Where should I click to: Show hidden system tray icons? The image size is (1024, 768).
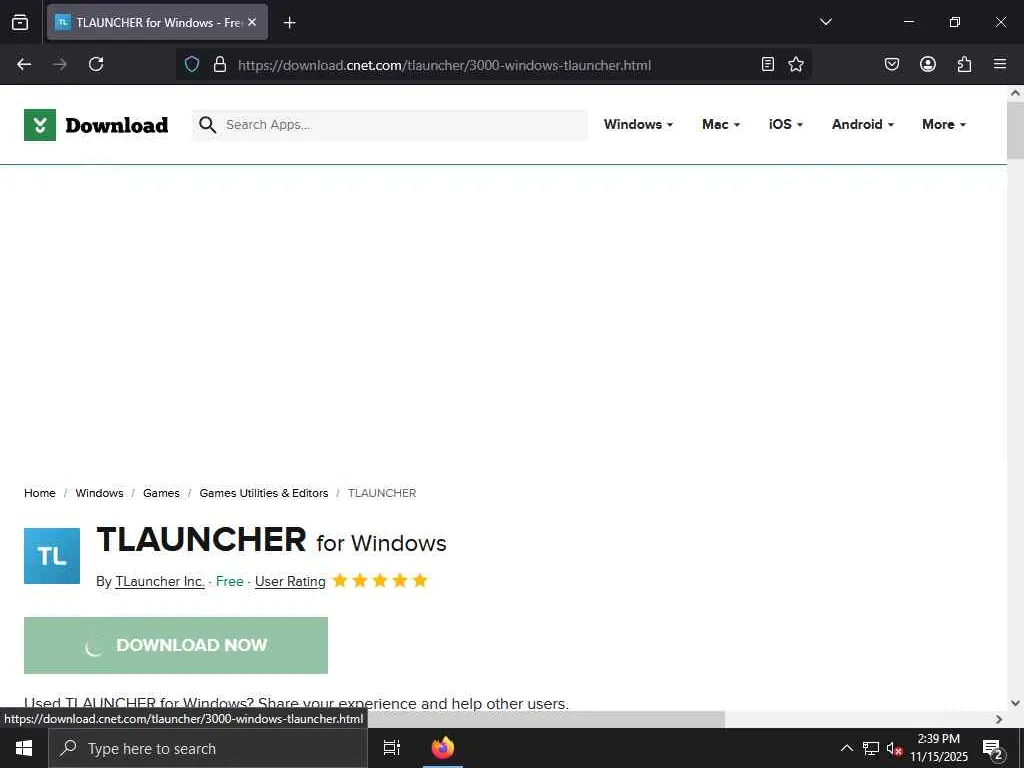(x=846, y=748)
